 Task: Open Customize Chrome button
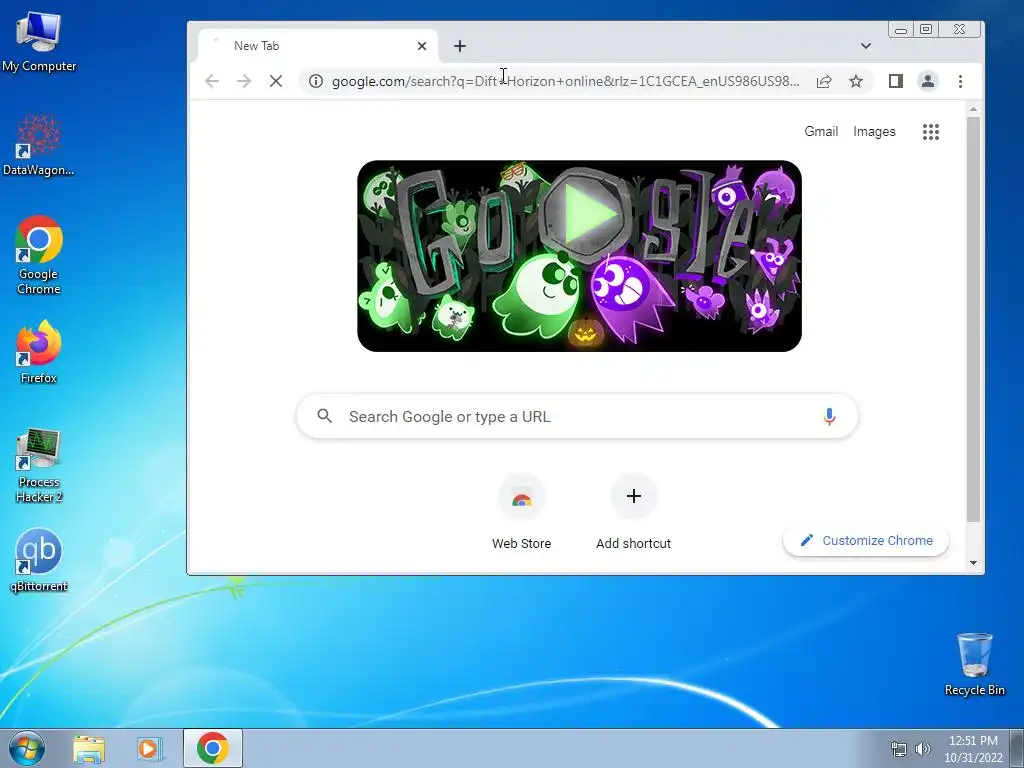(x=866, y=540)
